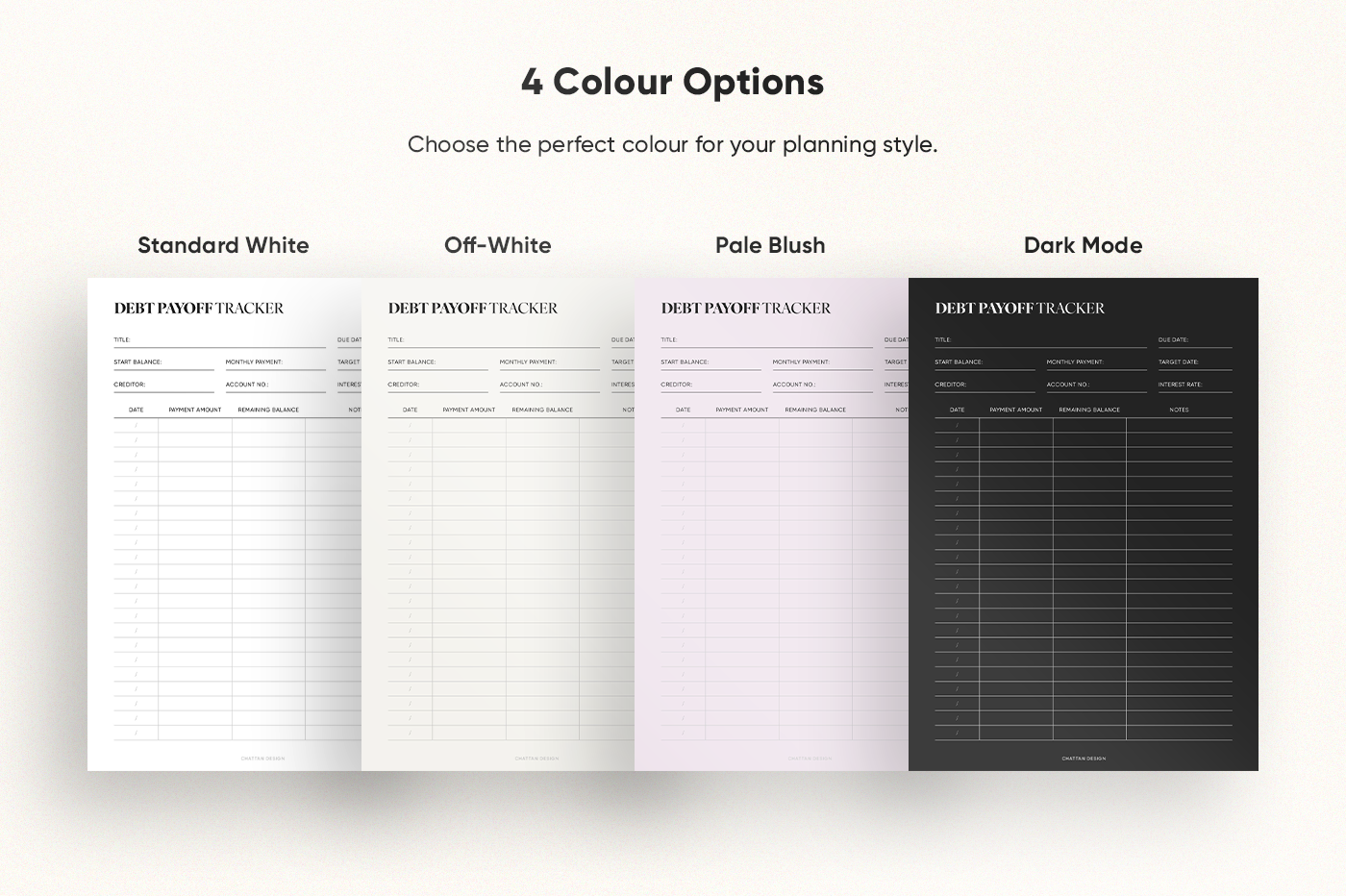
Task: Click the ACCOUNT NO. field on the dark page
Action: point(1096,385)
